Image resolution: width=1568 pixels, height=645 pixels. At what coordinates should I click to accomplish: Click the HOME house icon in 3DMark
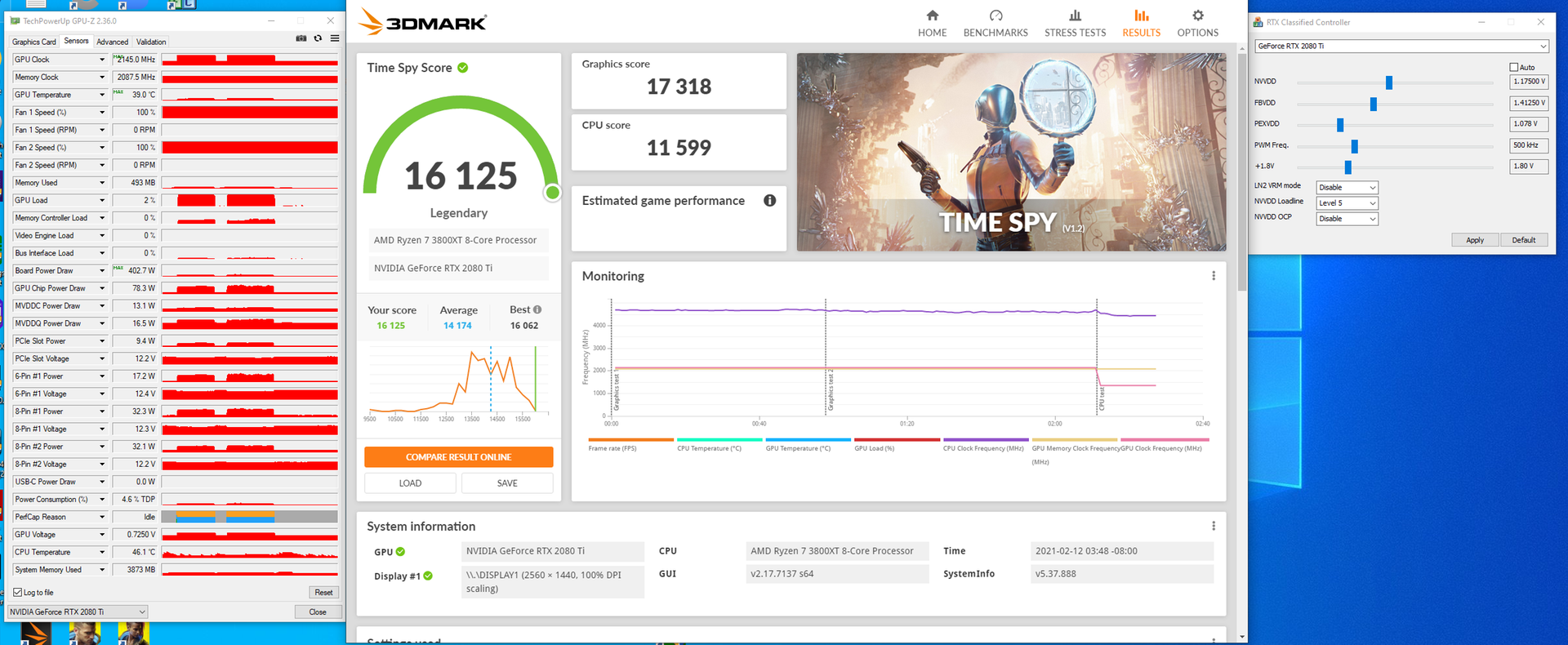[932, 16]
